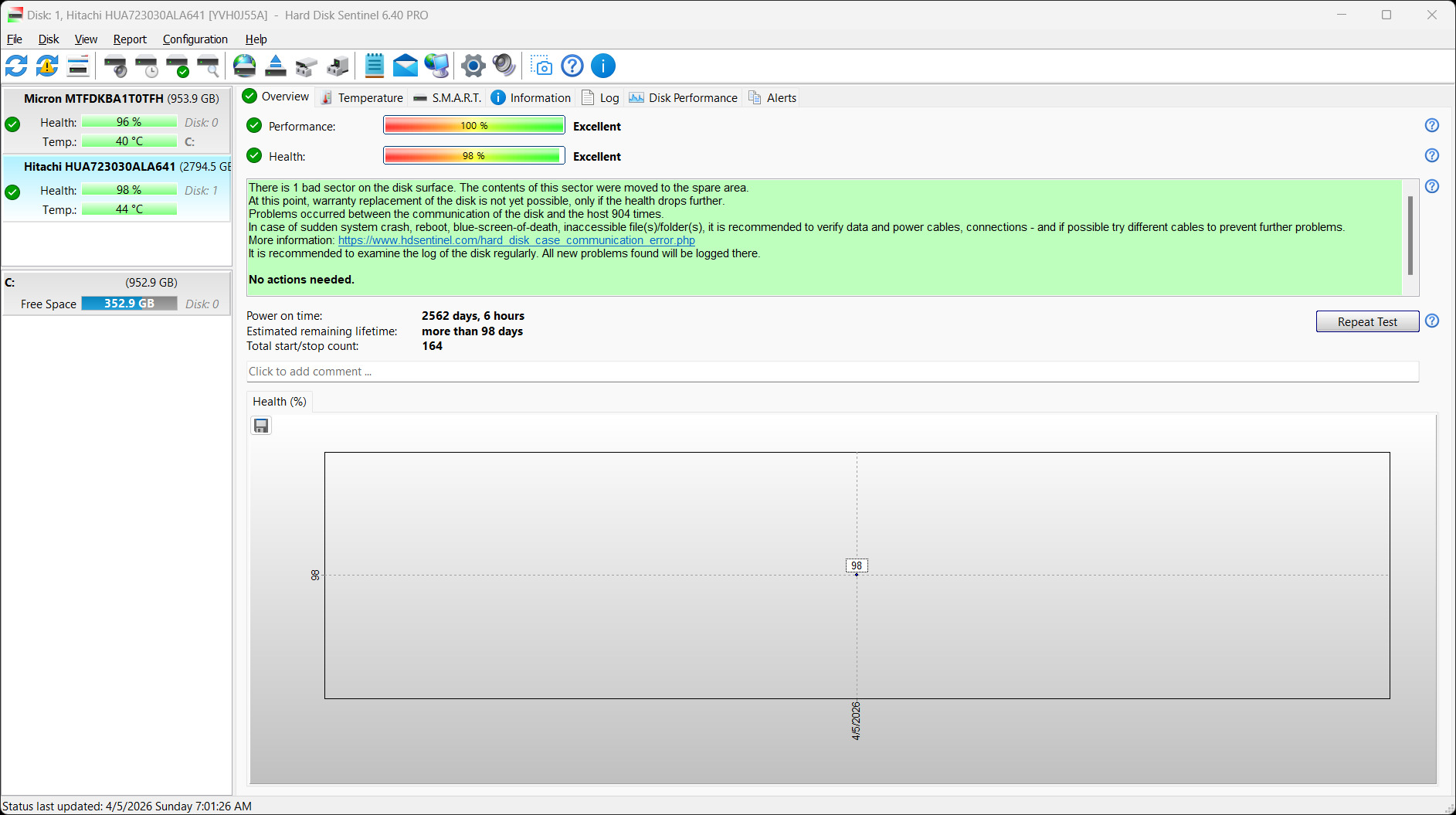Open the surface scan icon (disk with magnifier)

point(209,66)
